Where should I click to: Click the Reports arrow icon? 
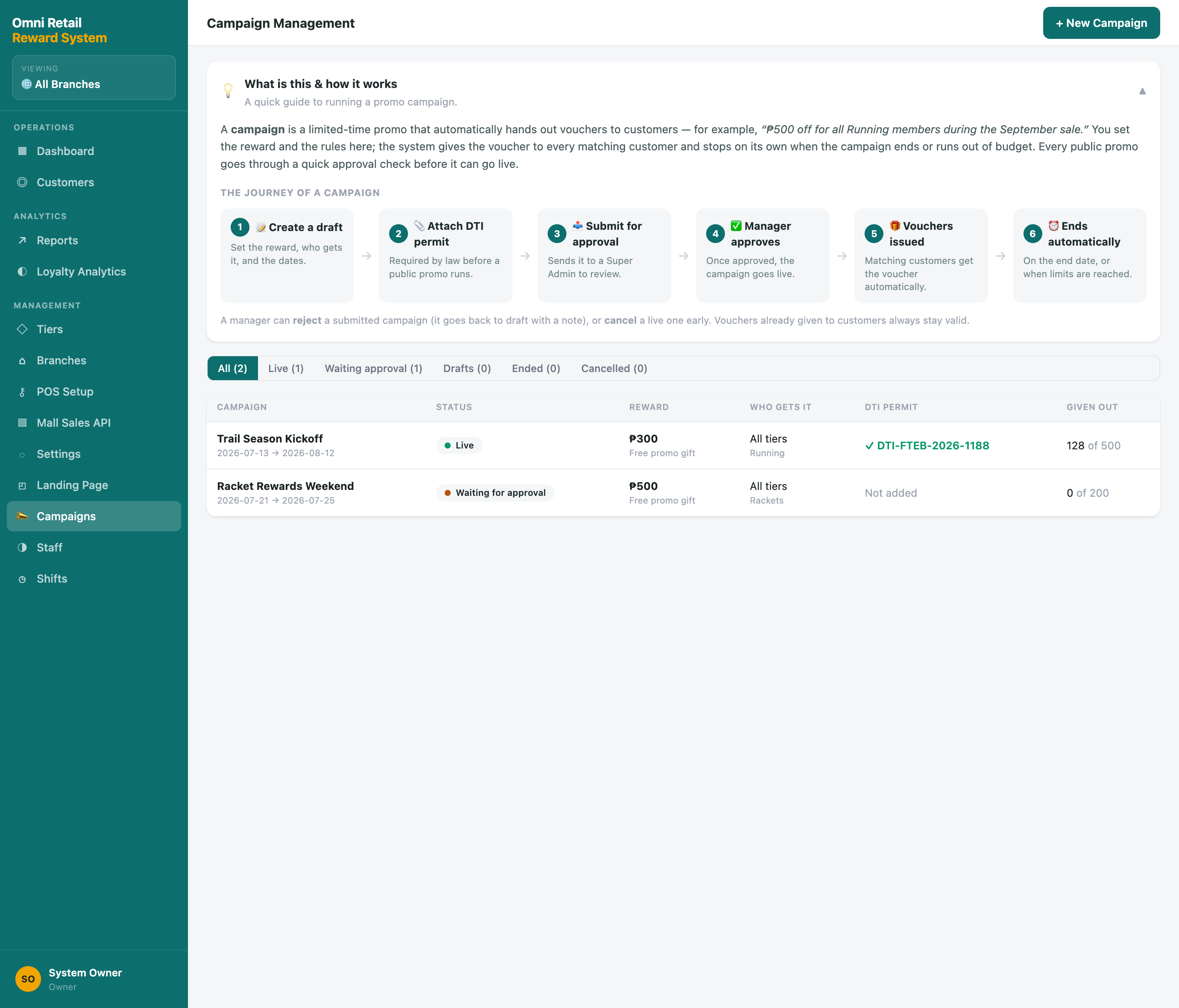coord(22,240)
